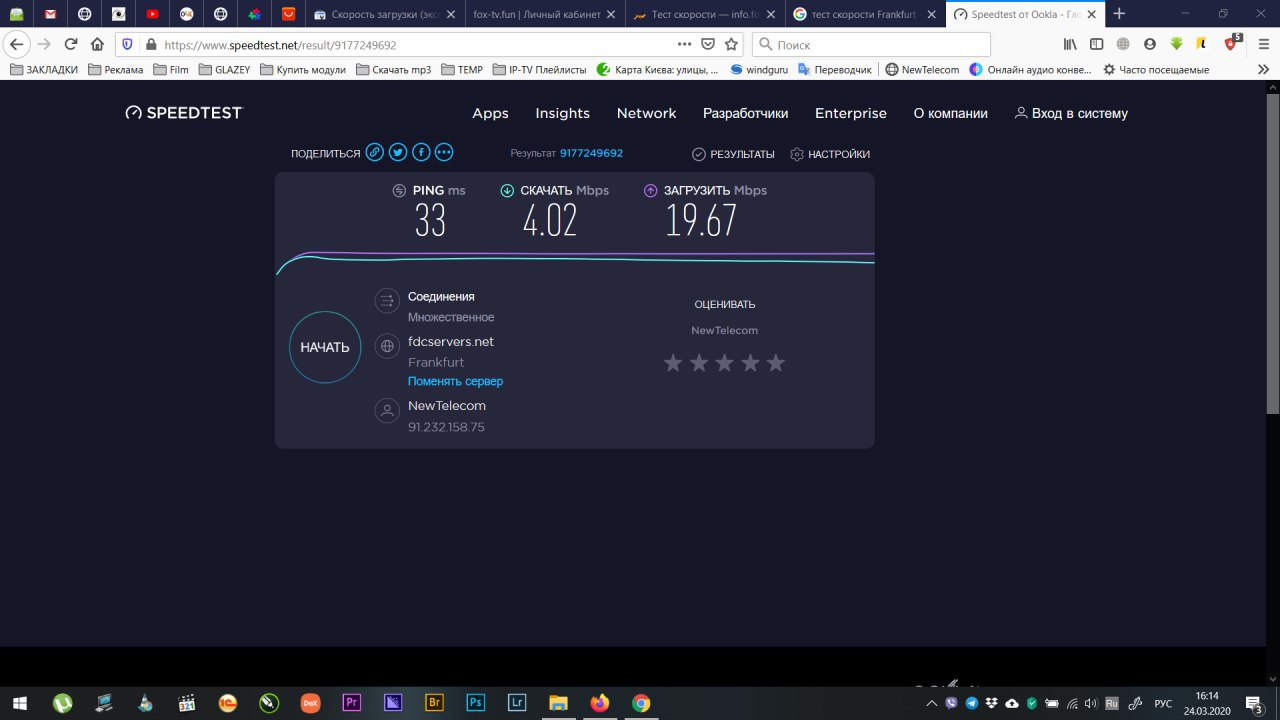
Task: Rate the provider two stars
Action: pos(699,363)
